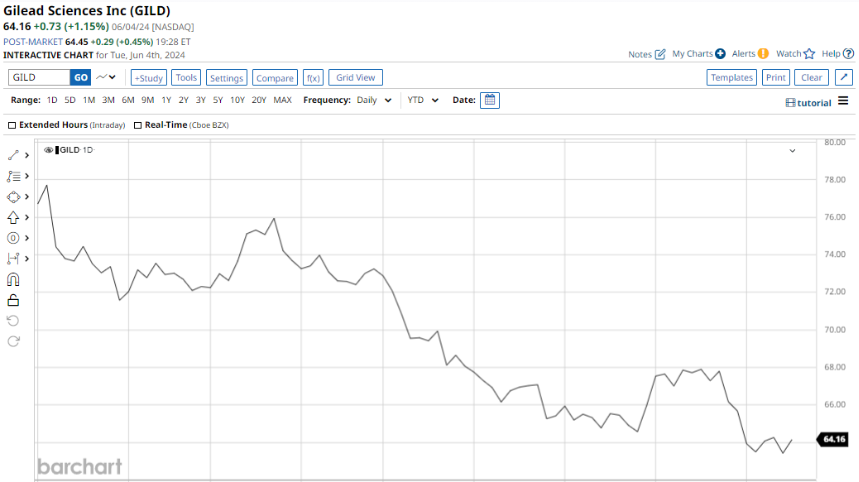The height and width of the screenshot is (482, 859).
Task: Expand the shapes tool submenu arrow
Action: coord(27,197)
